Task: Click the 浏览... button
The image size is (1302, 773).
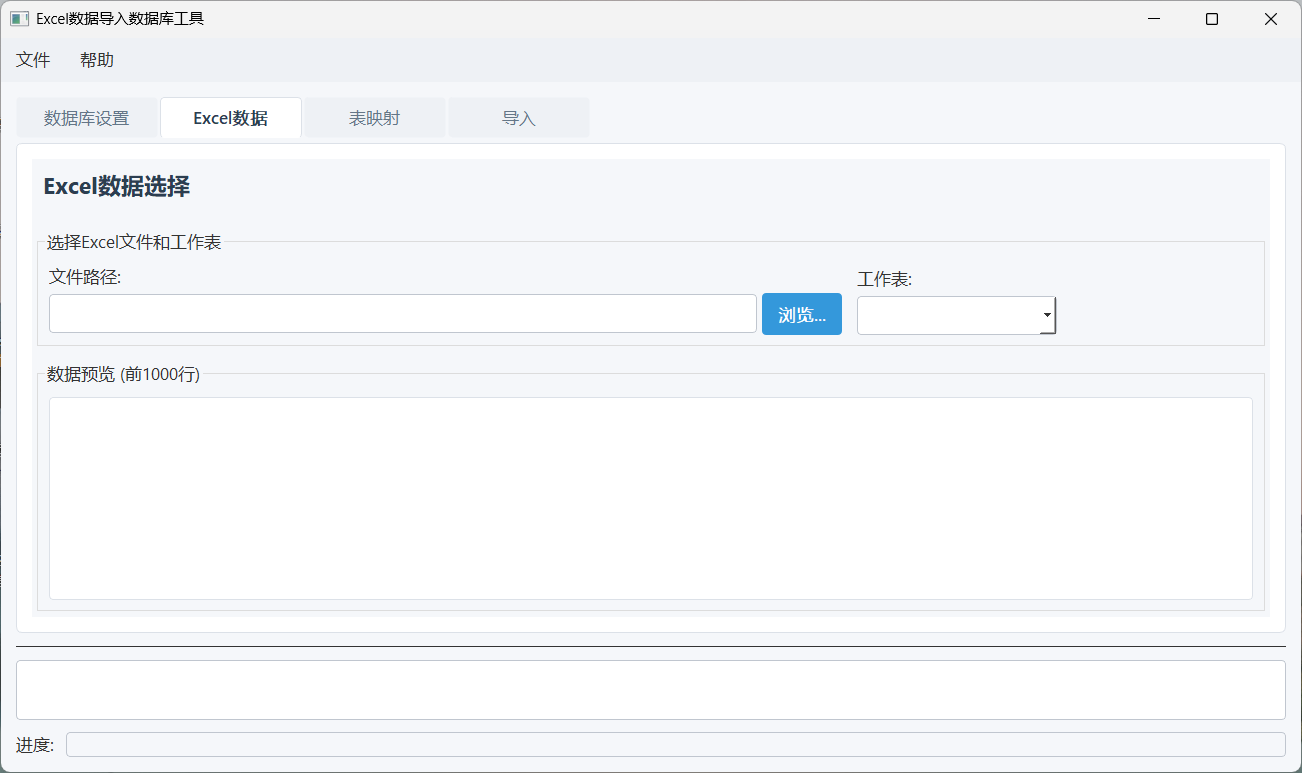Action: coord(802,314)
